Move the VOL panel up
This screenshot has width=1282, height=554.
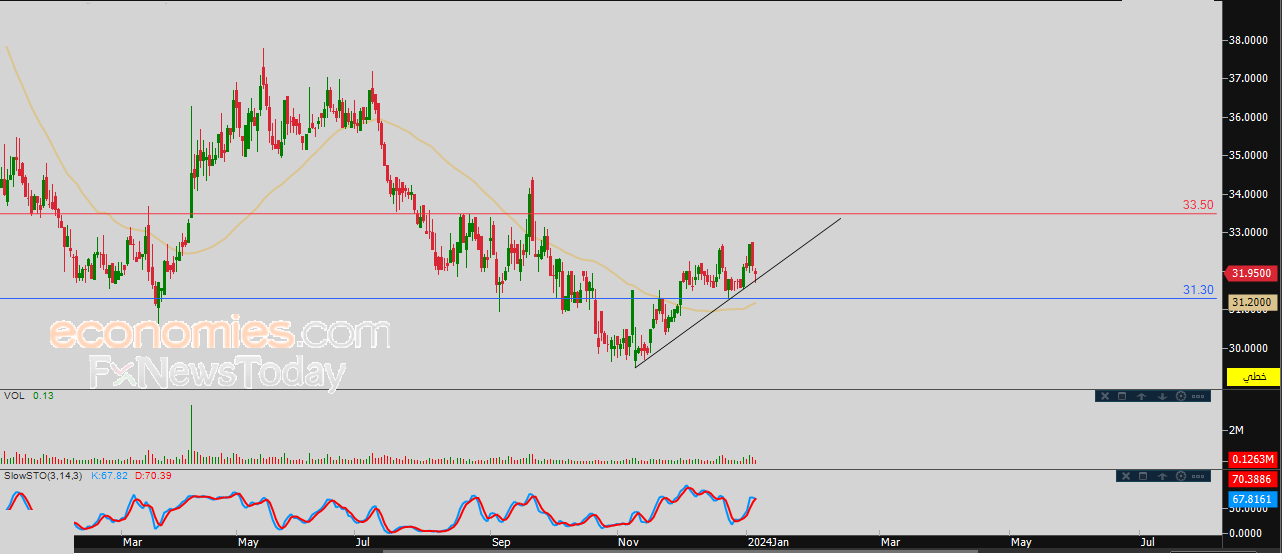[x=1142, y=396]
